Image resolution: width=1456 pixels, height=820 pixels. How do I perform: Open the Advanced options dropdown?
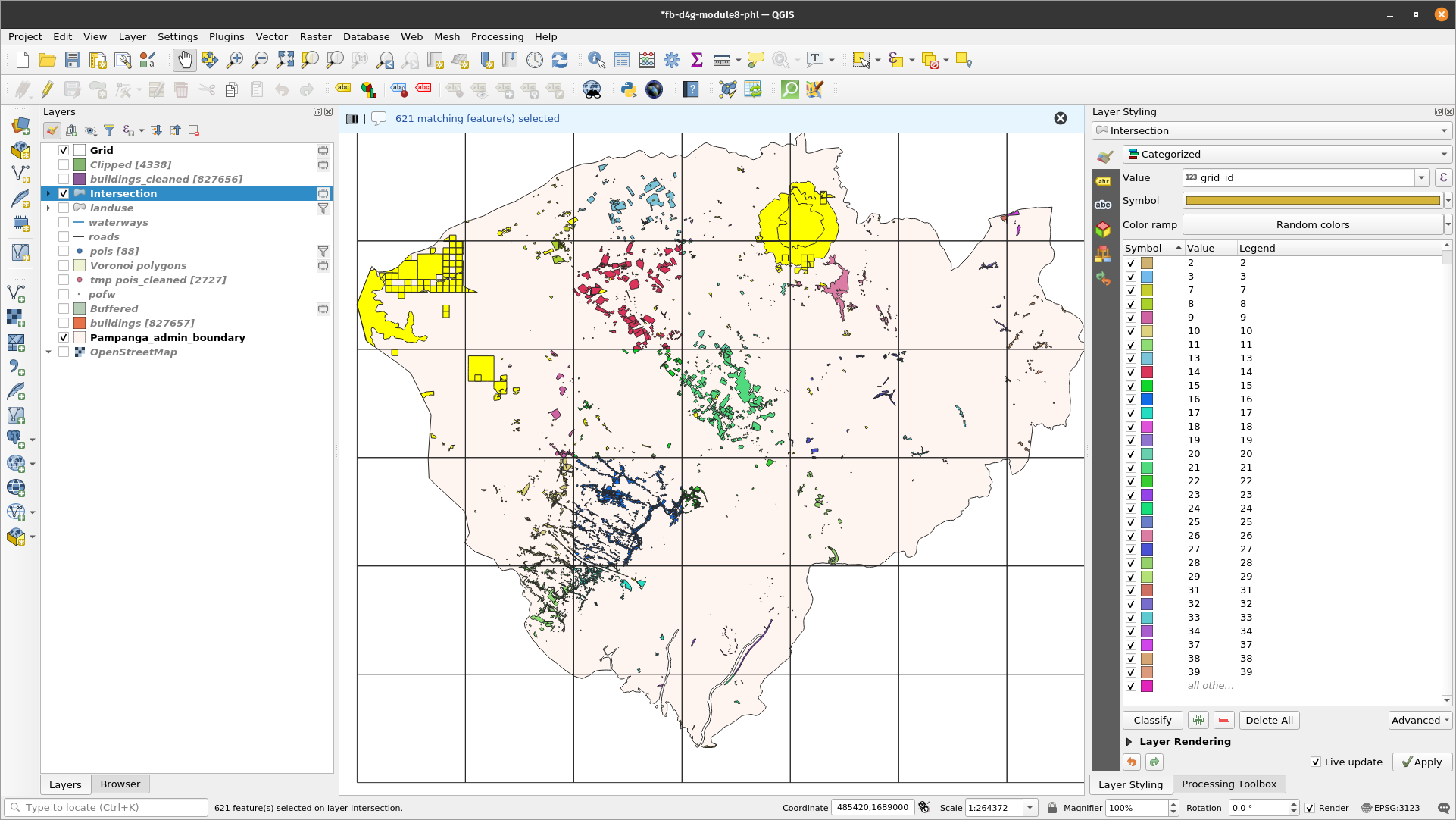(x=1420, y=720)
